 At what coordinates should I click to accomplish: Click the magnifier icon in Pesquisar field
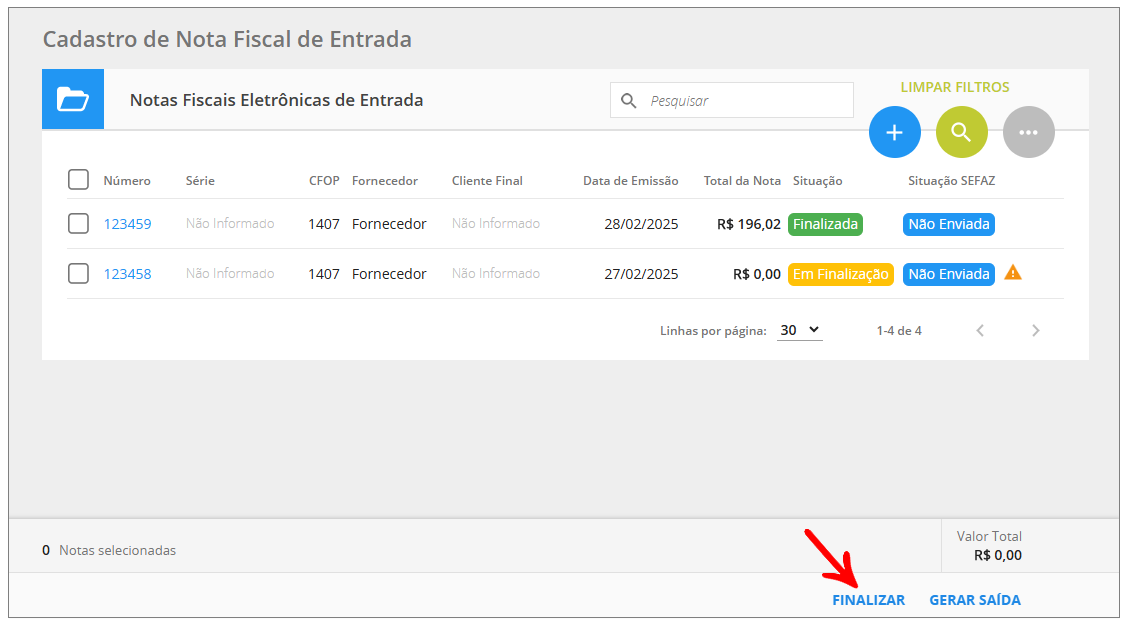pos(629,101)
